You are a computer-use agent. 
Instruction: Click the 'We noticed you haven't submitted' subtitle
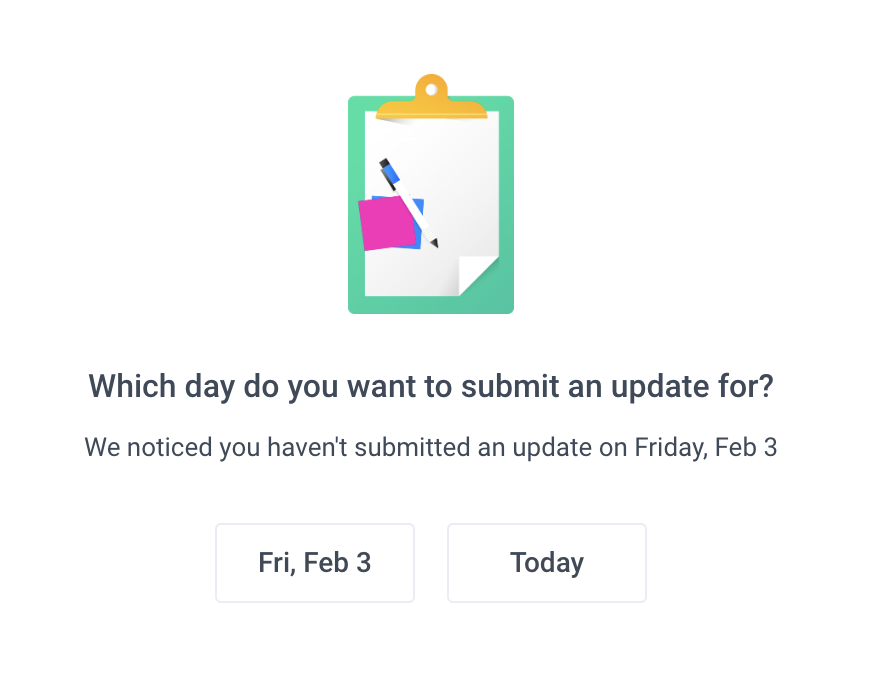431,447
